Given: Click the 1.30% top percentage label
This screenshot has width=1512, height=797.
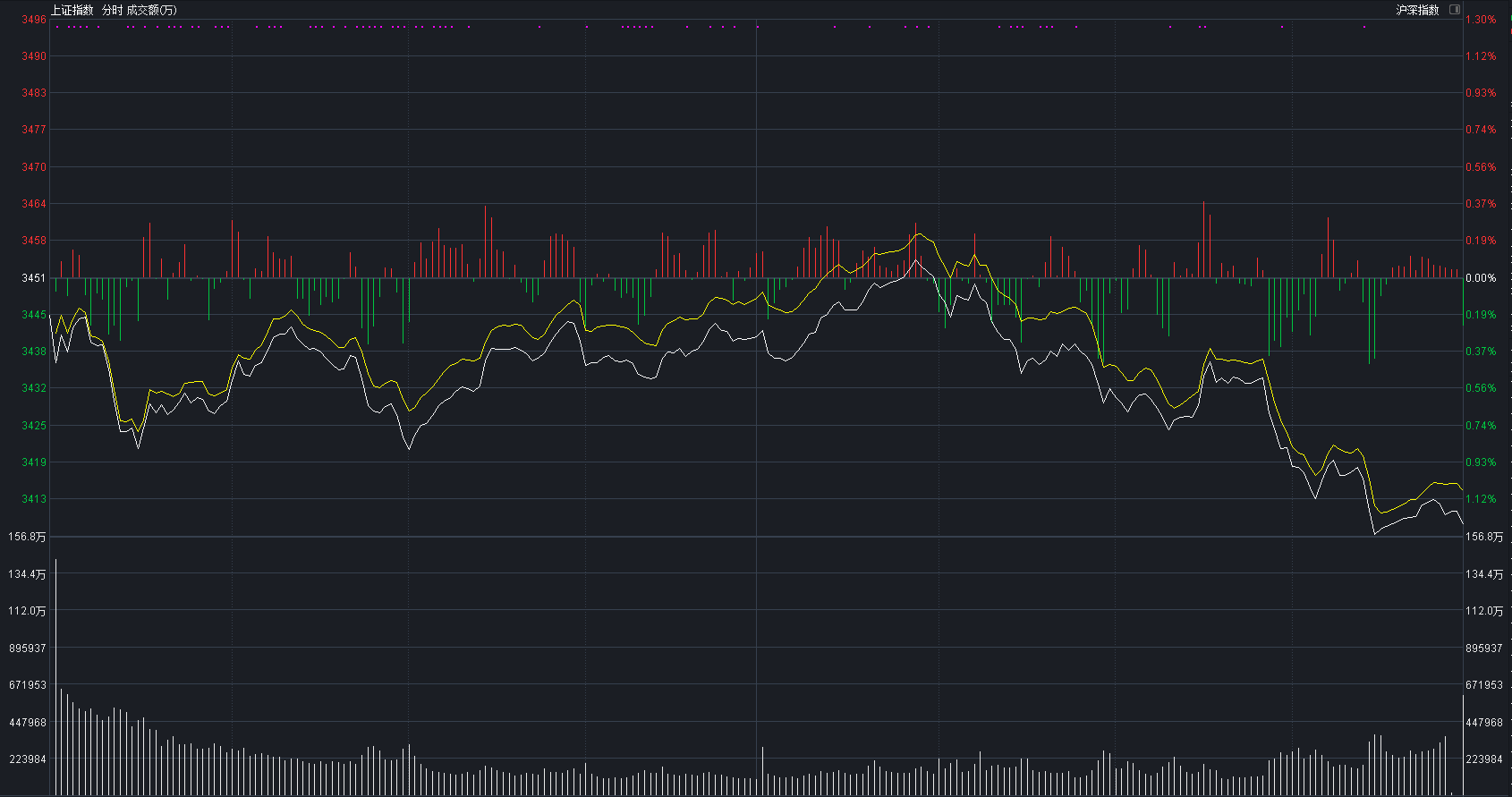Looking at the screenshot, I should pyautogui.click(x=1481, y=20).
